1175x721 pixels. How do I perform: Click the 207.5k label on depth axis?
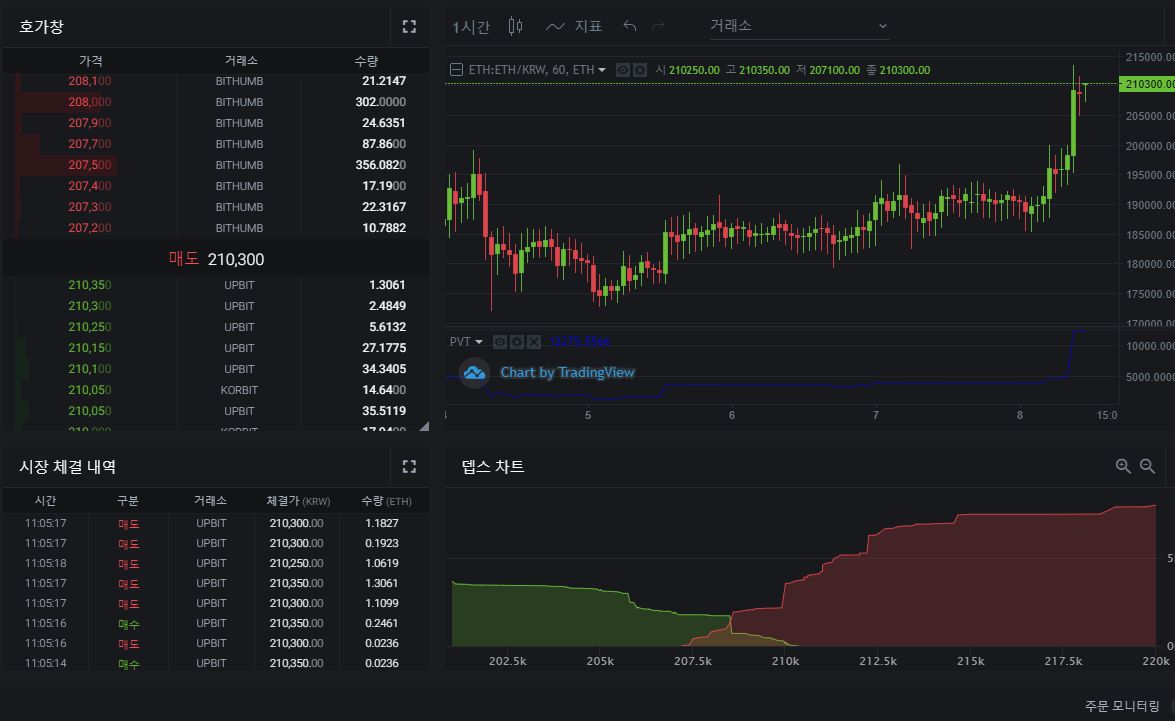[x=692, y=661]
